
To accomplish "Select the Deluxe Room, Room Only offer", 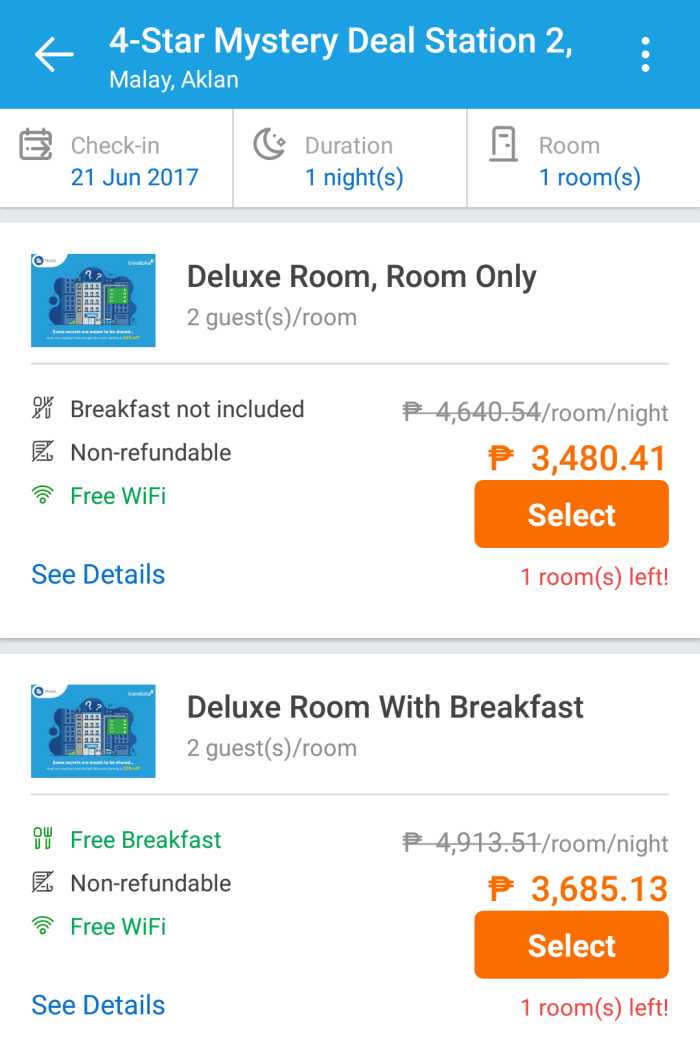I will 571,514.
